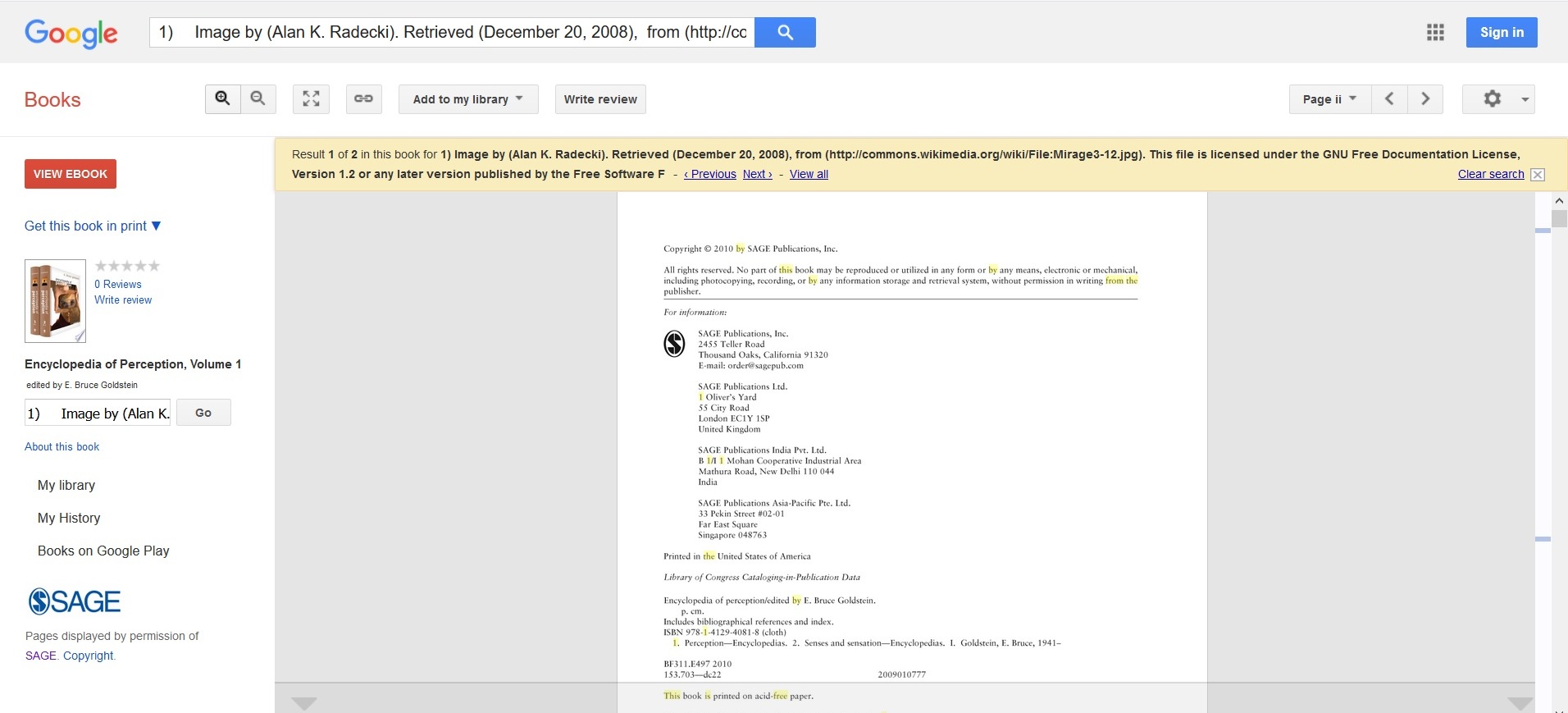Viewport: 1568px width, 713px height.
Task: Click the SAGE publisher logo
Action: click(x=75, y=601)
